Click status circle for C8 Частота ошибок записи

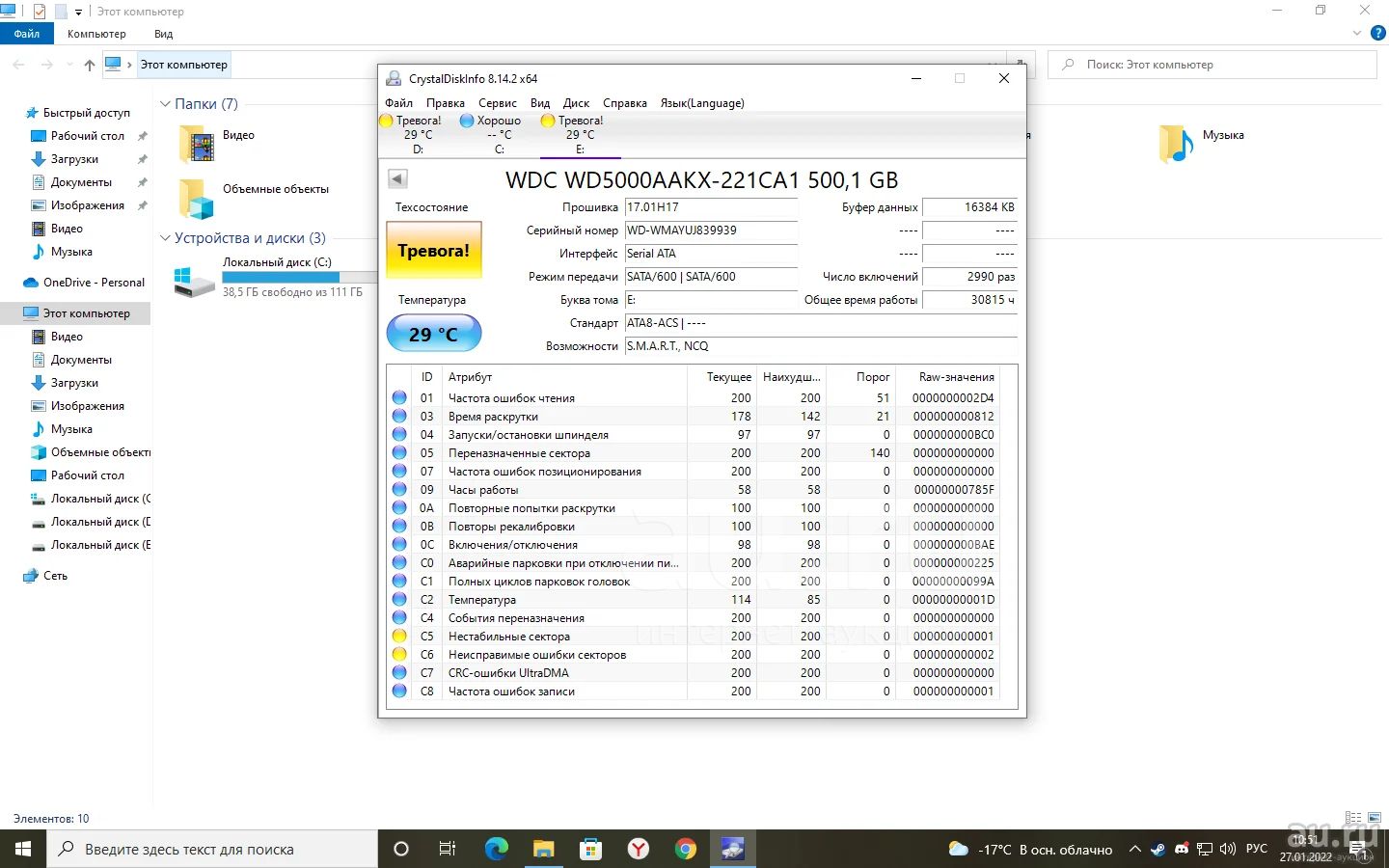tap(399, 691)
